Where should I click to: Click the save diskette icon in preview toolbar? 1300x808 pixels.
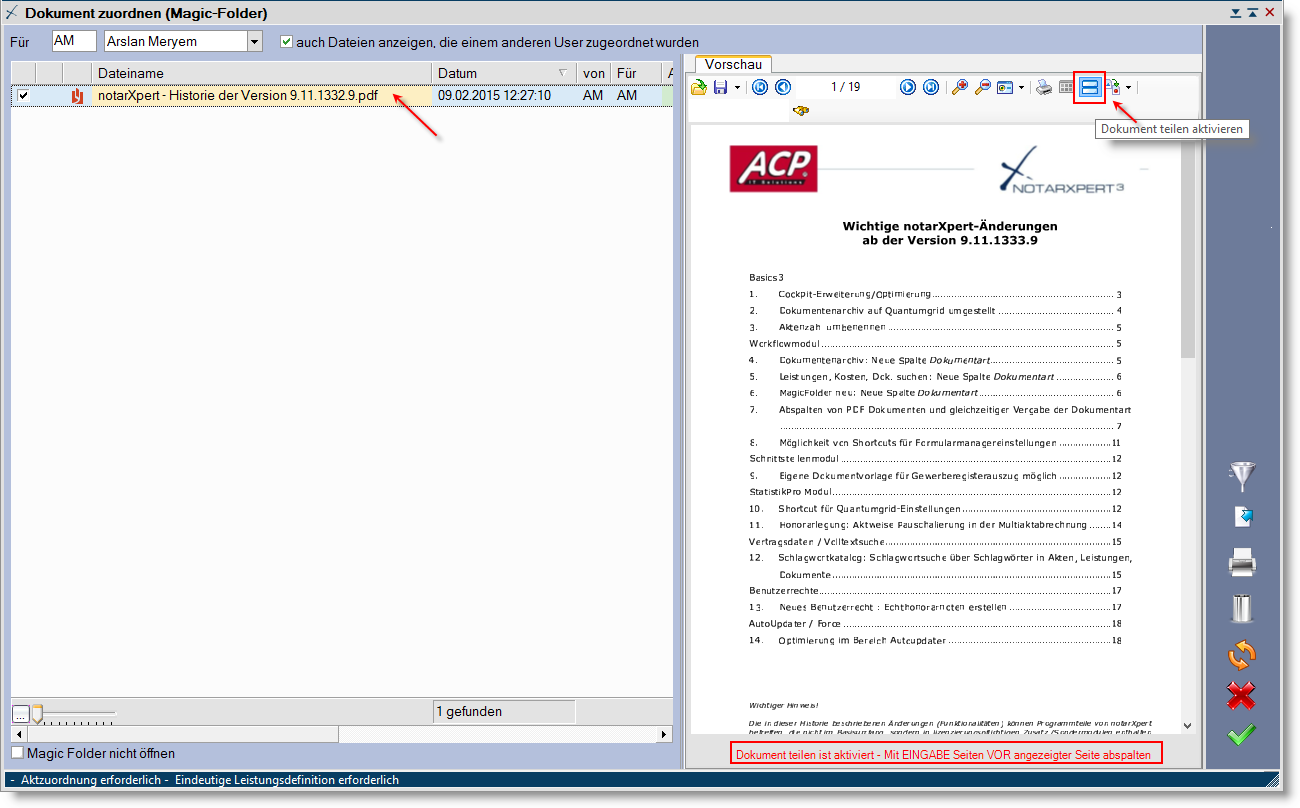tap(721, 88)
